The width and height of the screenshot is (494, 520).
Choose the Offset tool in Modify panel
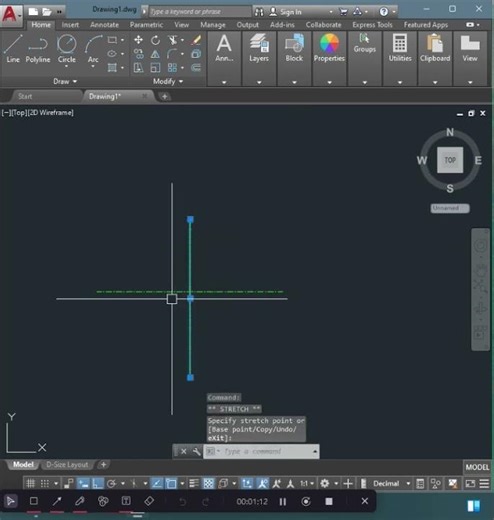point(196,68)
